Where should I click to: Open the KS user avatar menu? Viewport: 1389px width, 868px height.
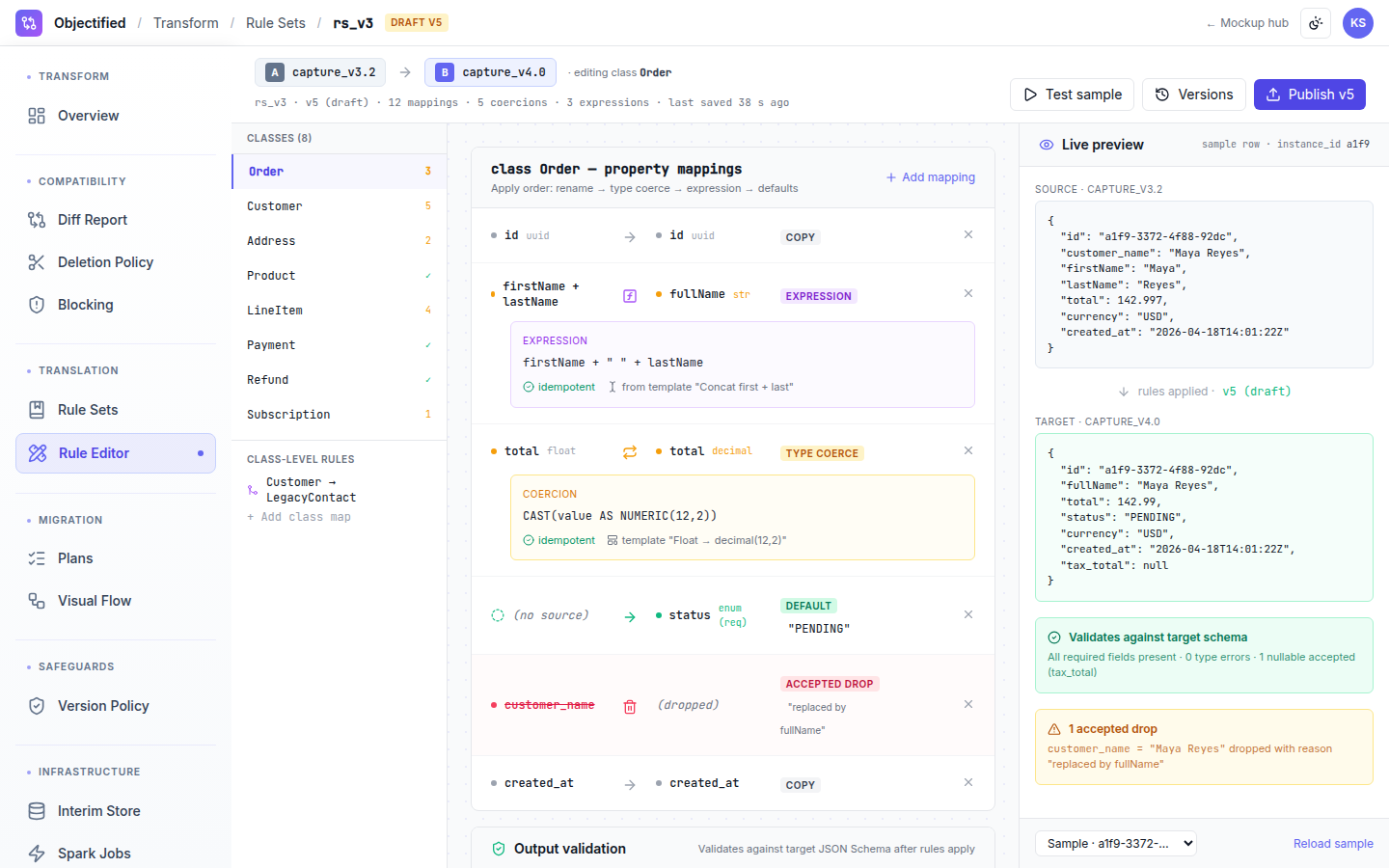1358,23
